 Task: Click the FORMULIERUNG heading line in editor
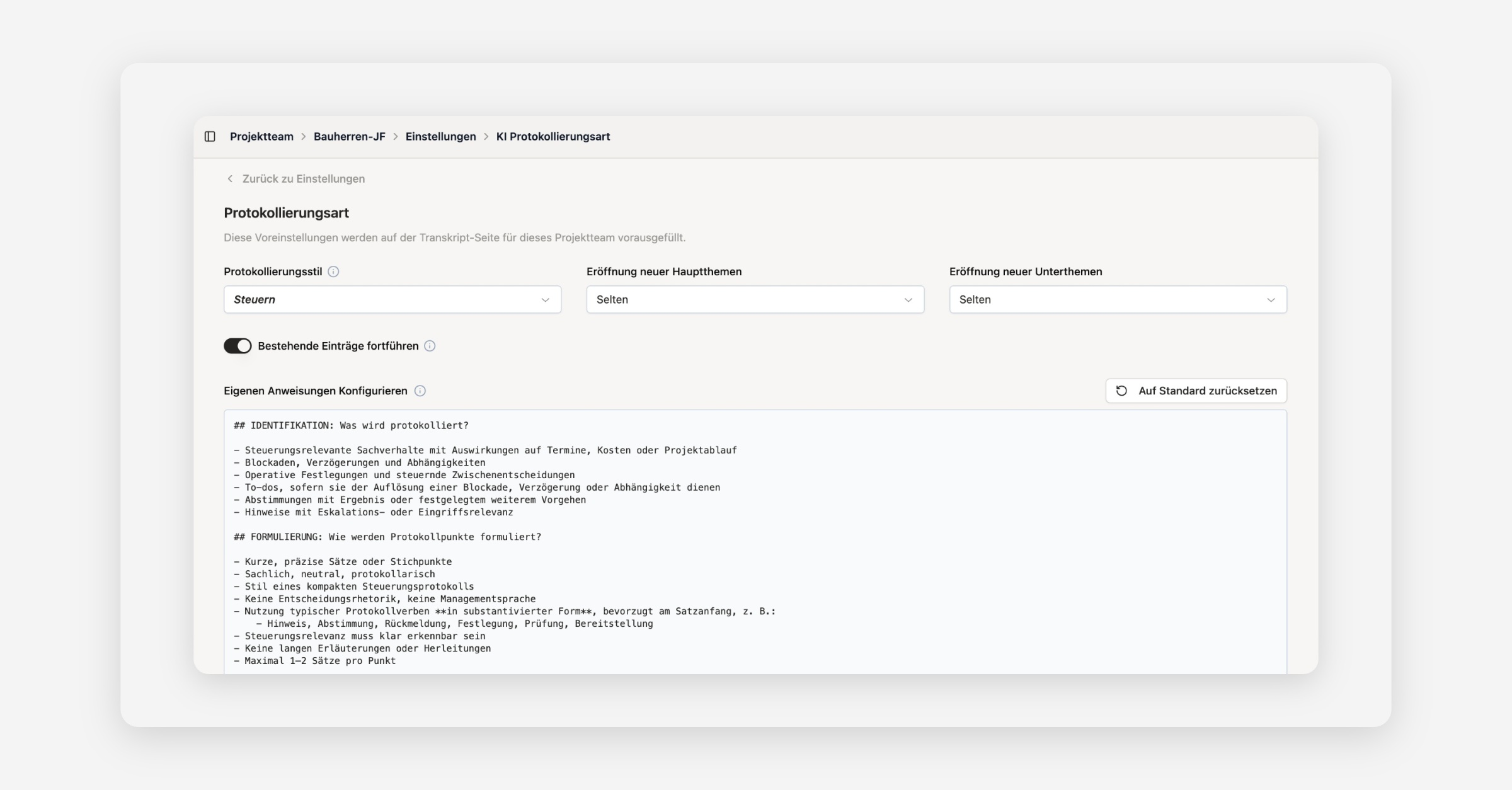pos(387,537)
